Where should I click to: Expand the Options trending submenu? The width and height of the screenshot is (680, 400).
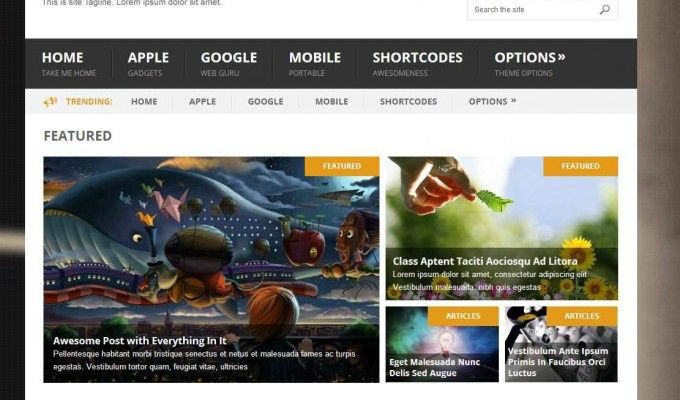pyautogui.click(x=513, y=101)
